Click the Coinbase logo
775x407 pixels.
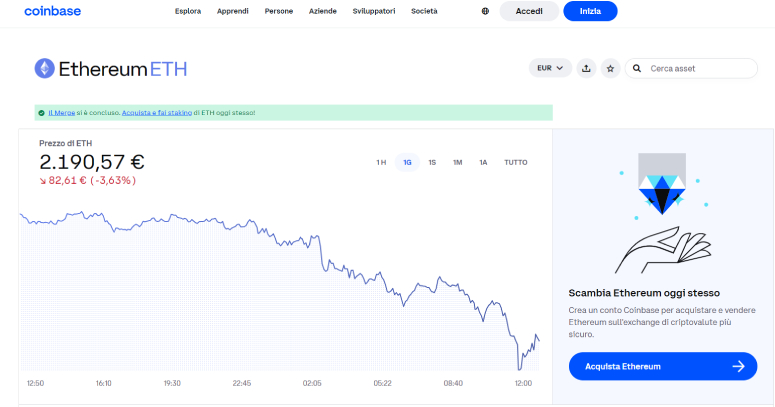[52, 11]
